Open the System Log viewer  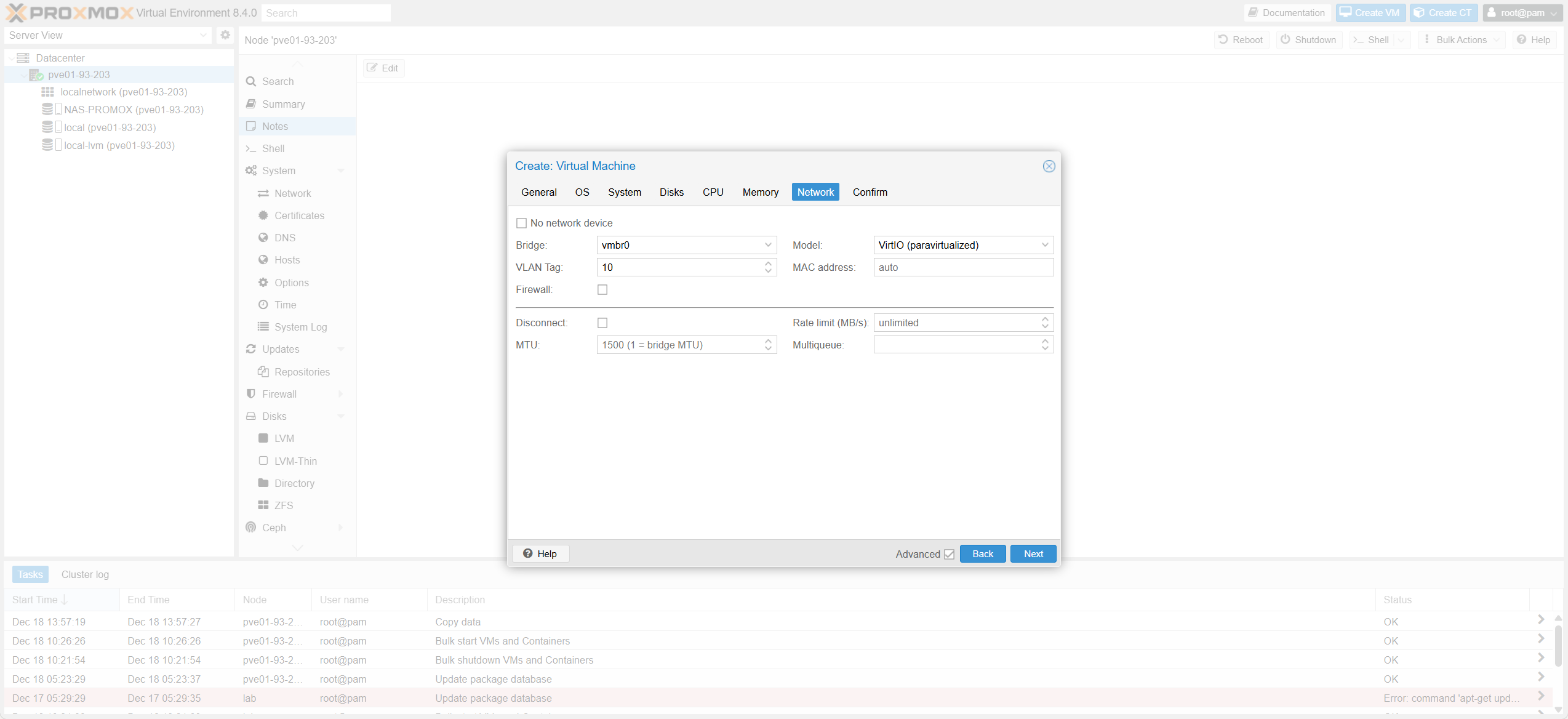tap(300, 326)
